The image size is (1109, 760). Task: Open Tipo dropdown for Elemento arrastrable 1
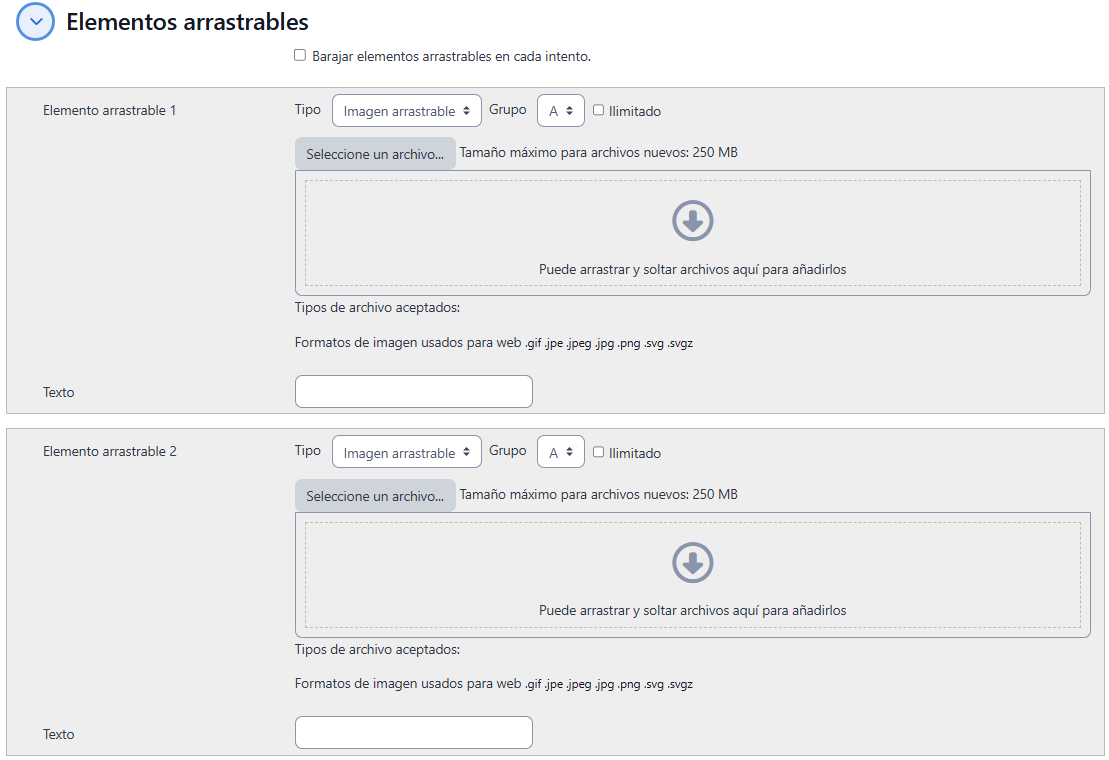click(406, 111)
